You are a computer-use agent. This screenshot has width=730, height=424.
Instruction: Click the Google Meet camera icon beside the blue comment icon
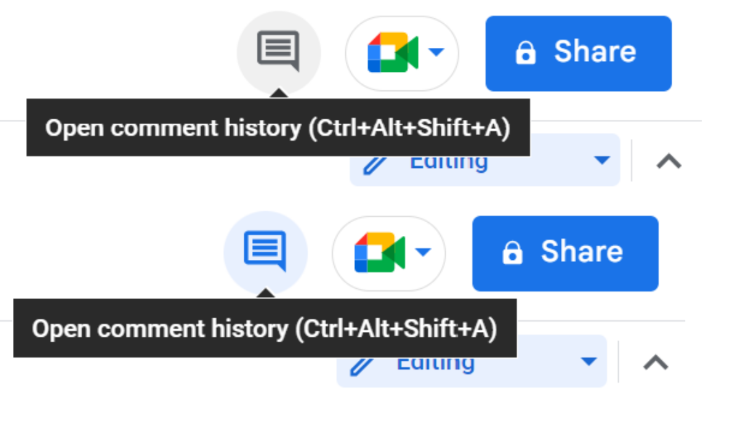pyautogui.click(x=379, y=253)
